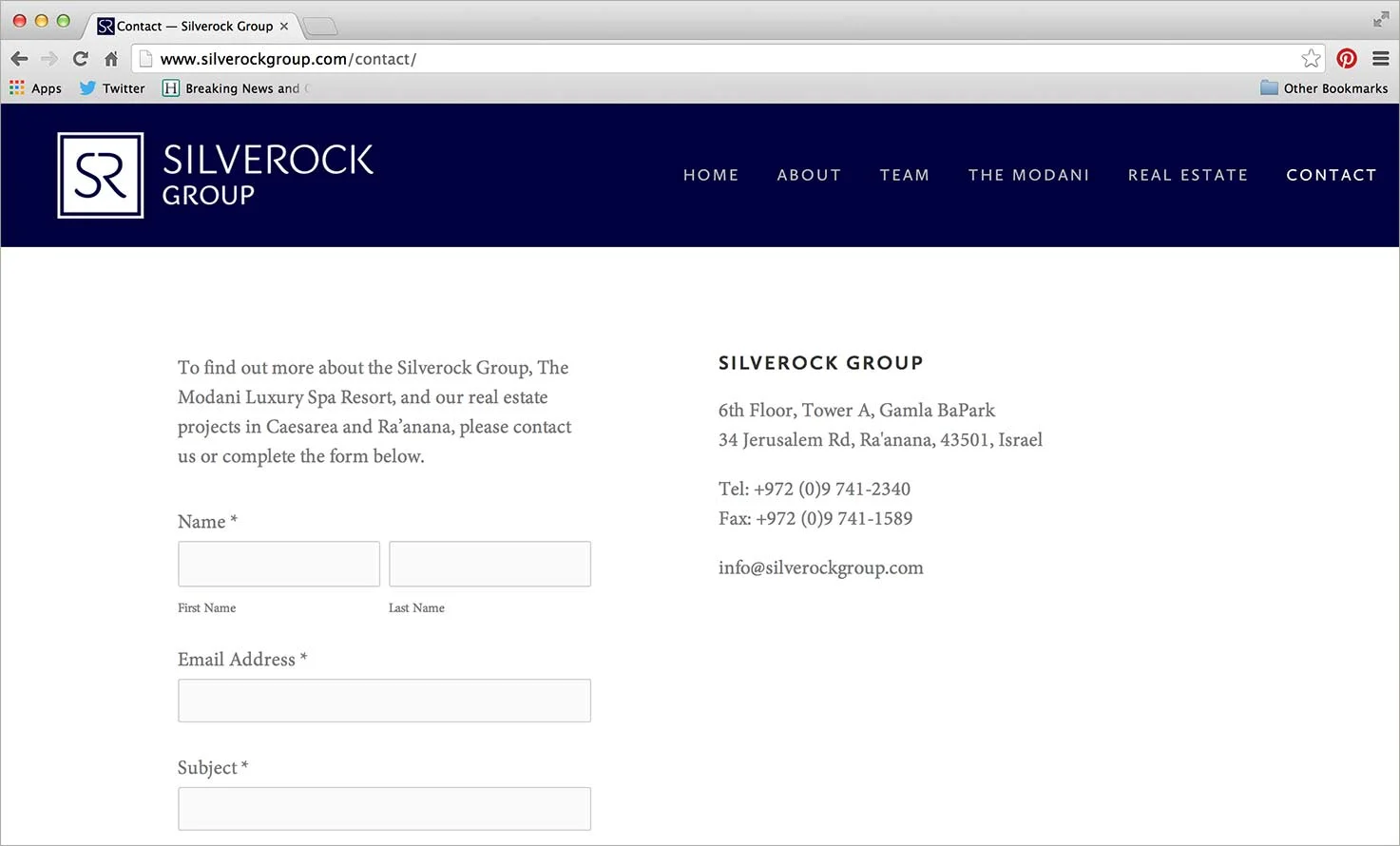This screenshot has height=846, width=1400.
Task: Click the browser back arrow
Action: (19, 59)
